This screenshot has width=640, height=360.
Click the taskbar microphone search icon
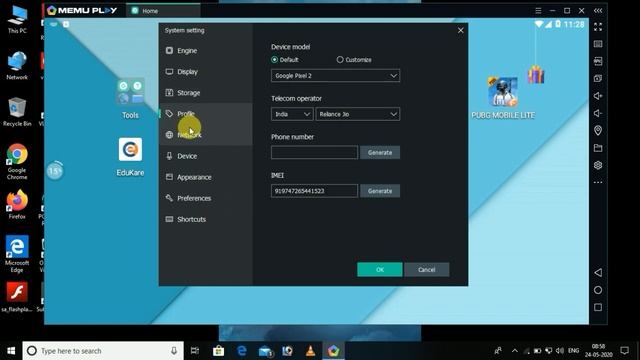click(x=174, y=351)
